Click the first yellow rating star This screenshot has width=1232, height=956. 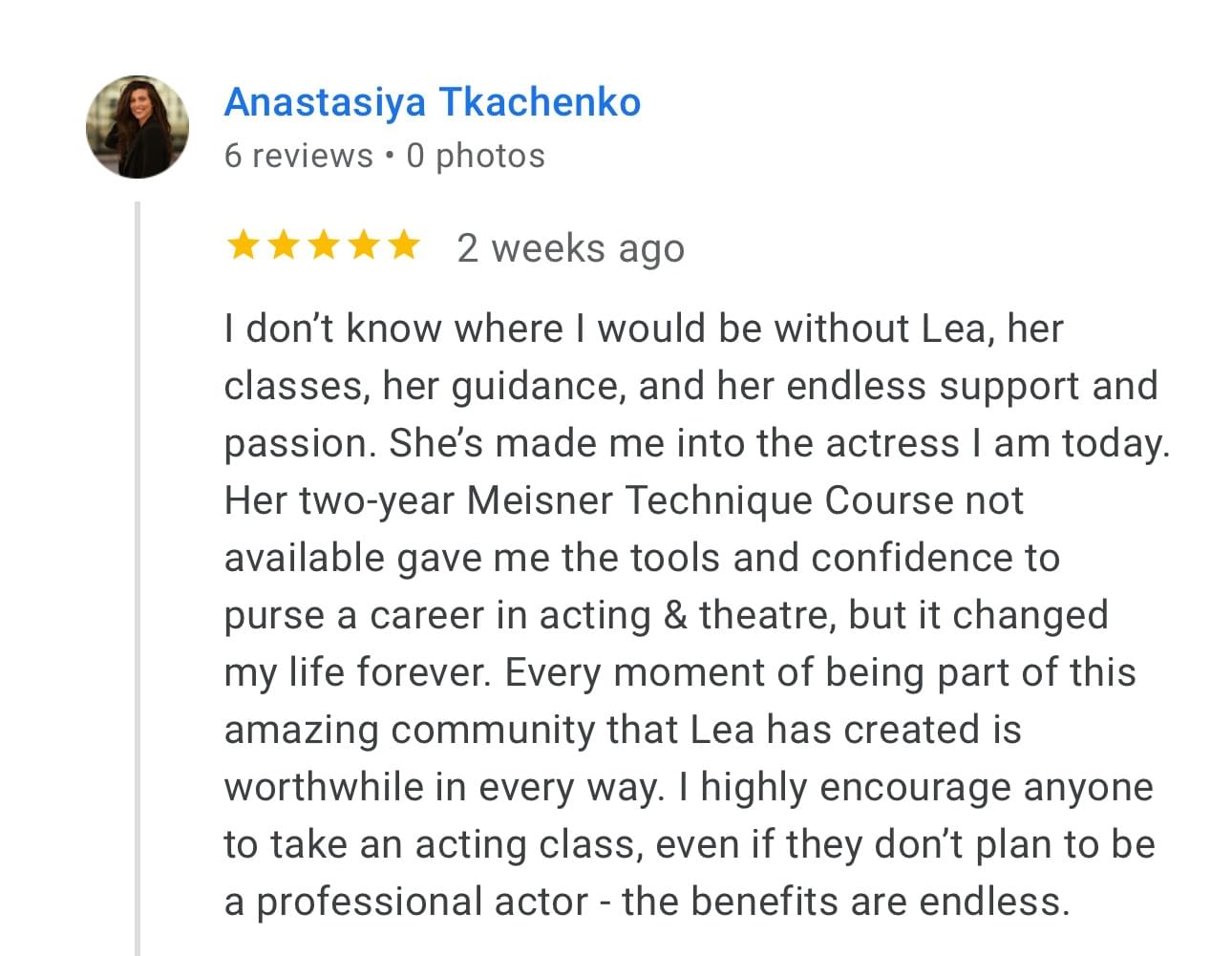(243, 246)
